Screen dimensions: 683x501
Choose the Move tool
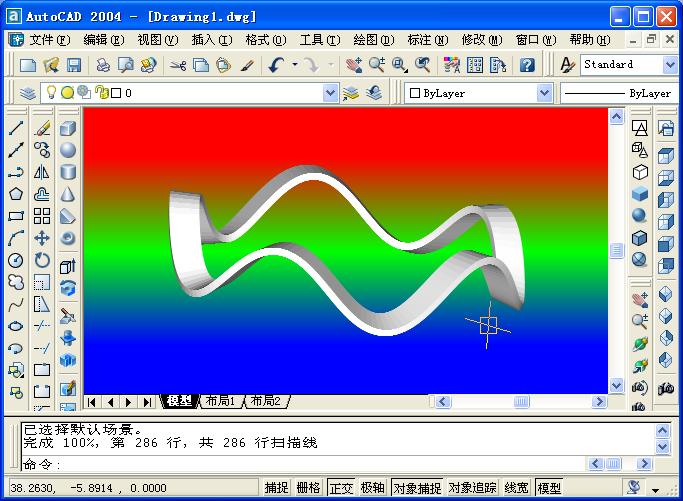42,238
